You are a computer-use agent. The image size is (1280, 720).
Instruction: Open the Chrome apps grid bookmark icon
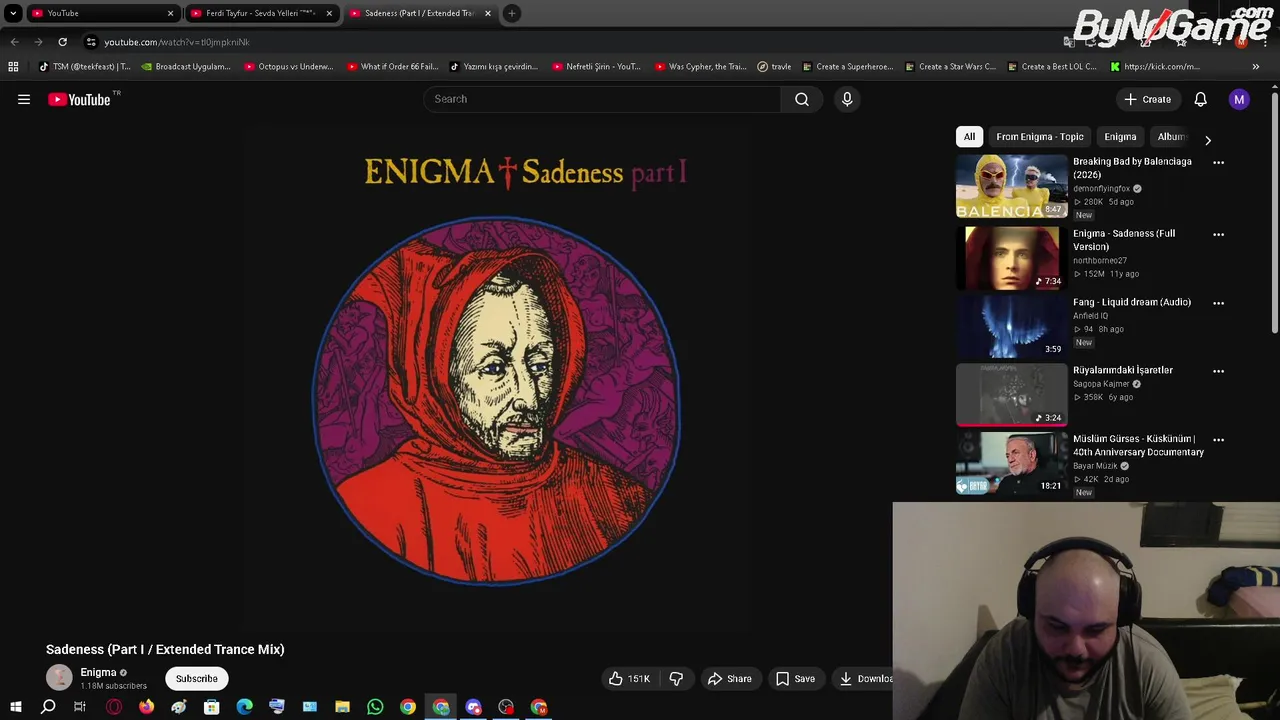[x=13, y=67]
